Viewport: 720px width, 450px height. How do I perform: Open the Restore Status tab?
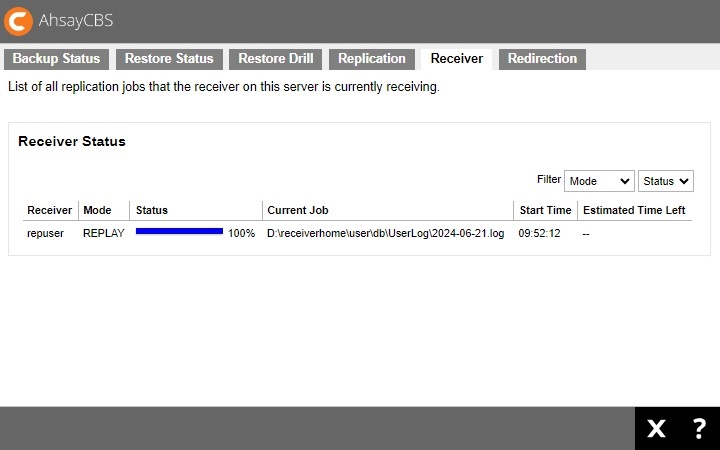169,59
